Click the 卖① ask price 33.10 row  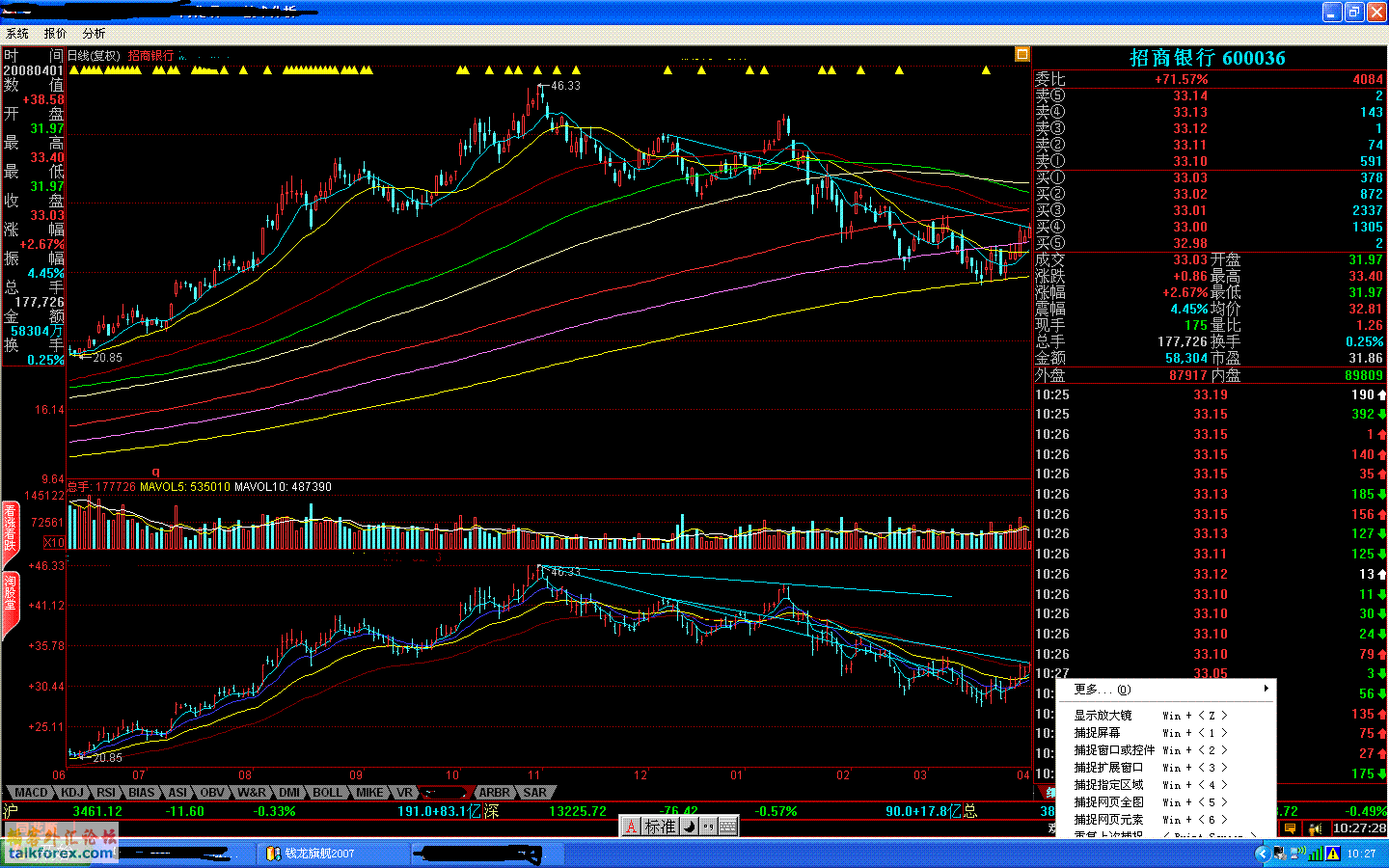(1210, 161)
